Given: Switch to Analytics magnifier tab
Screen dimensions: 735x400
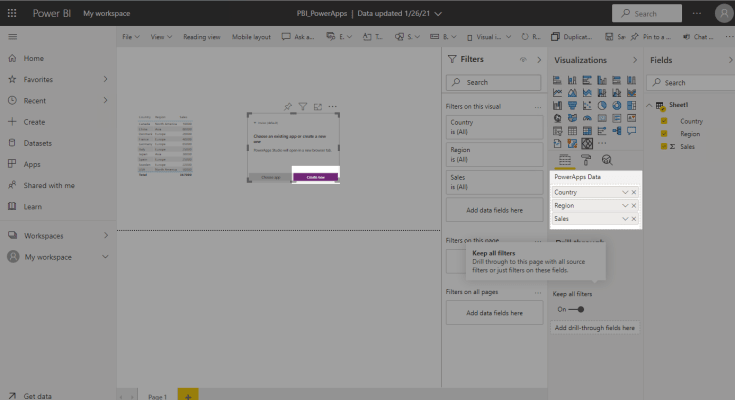Looking at the screenshot, I should pyautogui.click(x=607, y=160).
